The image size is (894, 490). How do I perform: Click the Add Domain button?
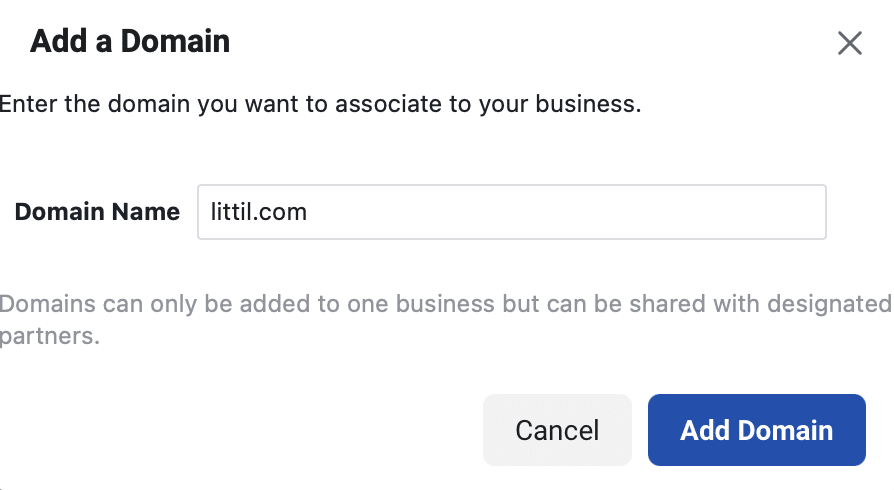tap(757, 430)
